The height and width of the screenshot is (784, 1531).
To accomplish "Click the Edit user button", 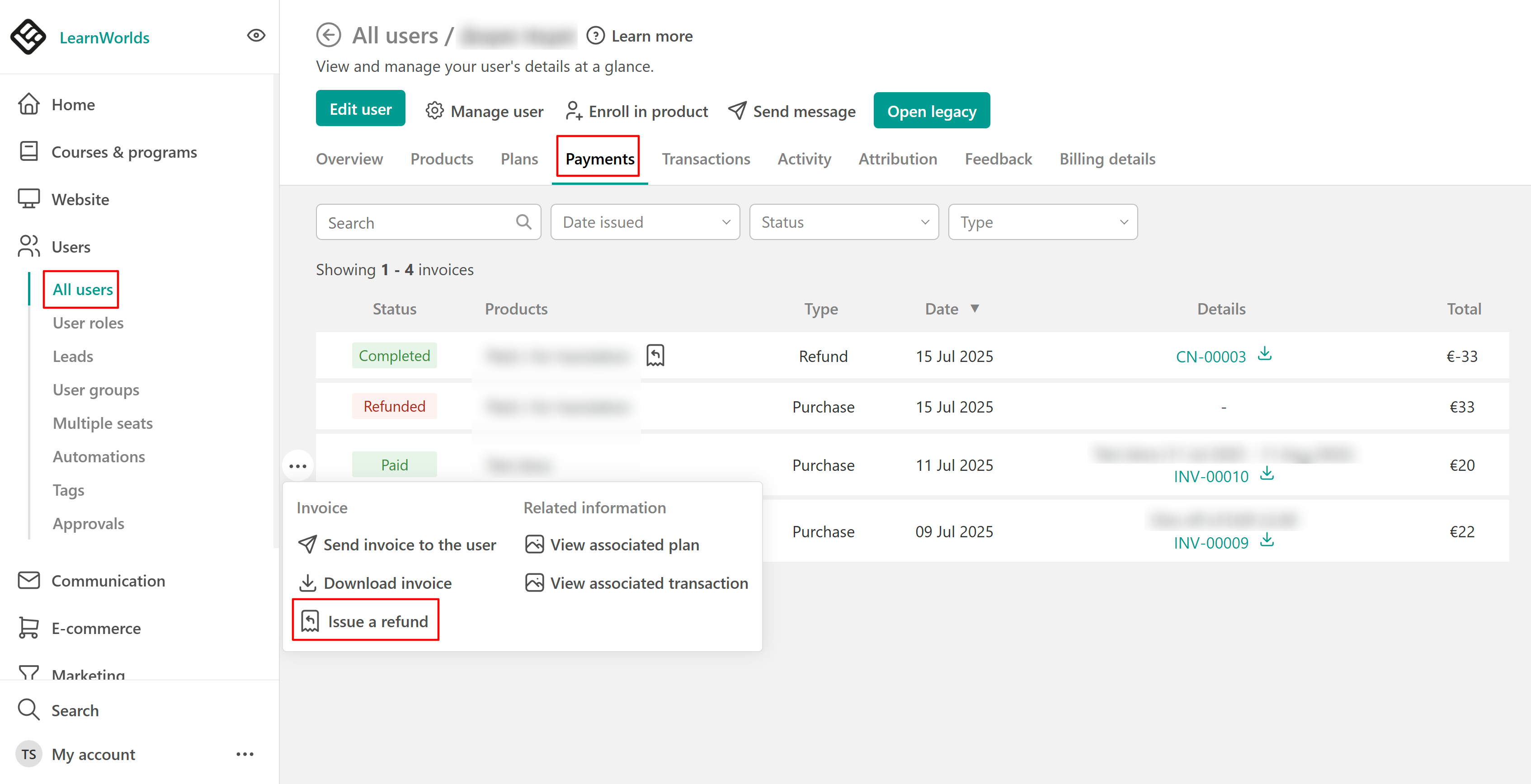I will click(360, 109).
